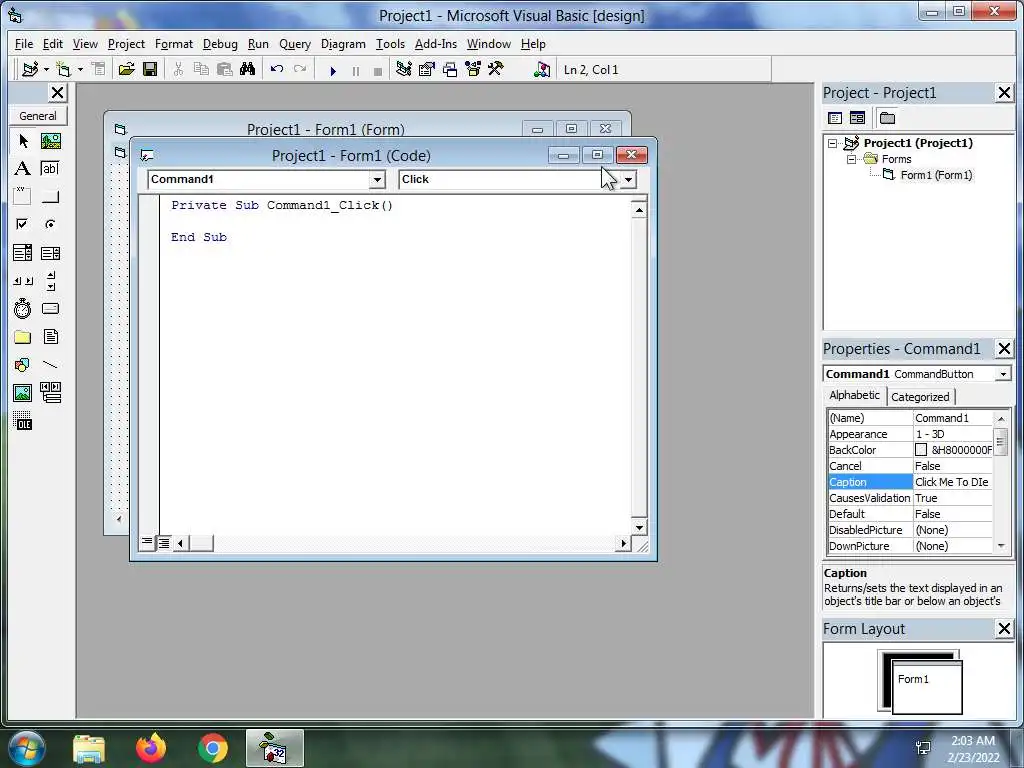Select the CommandButton control tool
The height and width of the screenshot is (768, 1024).
[x=50, y=196]
